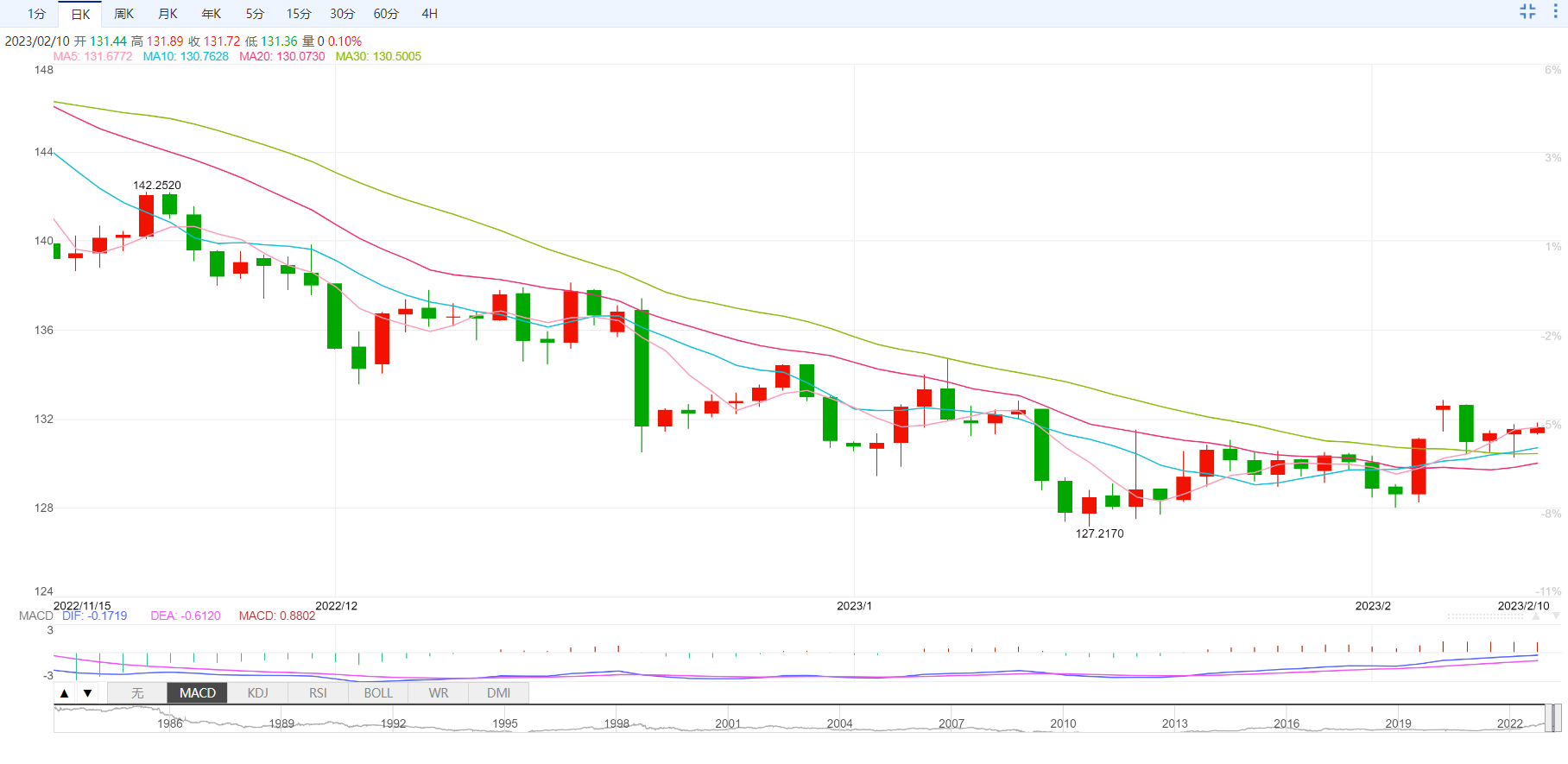Click the black up arrow beside indicator tabs
The width and height of the screenshot is (1568, 764).
[64, 693]
